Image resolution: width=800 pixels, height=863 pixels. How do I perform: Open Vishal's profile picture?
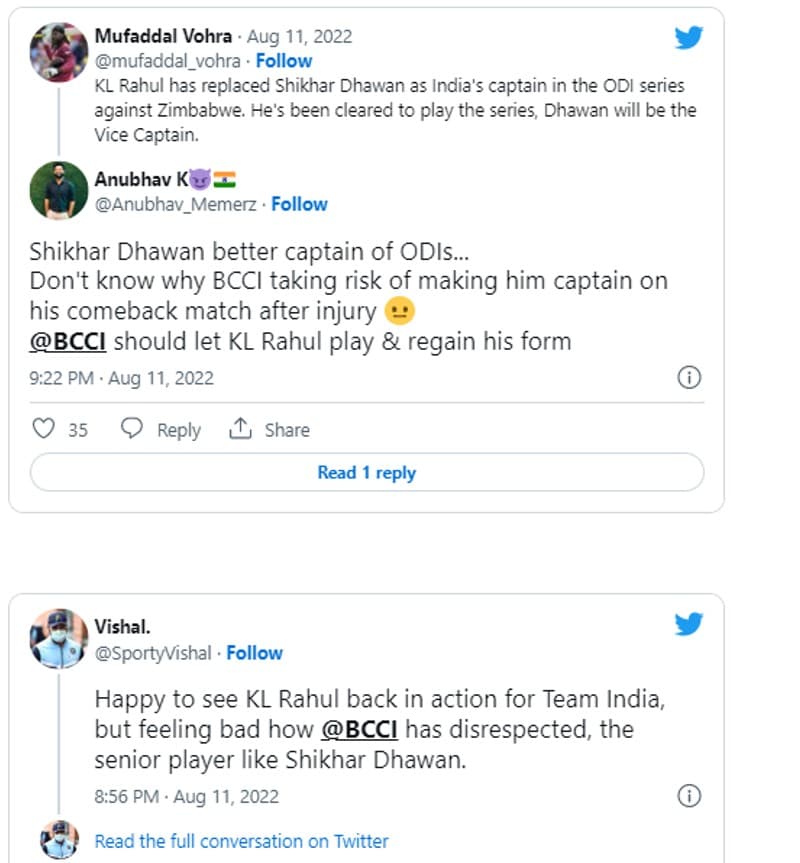58,637
